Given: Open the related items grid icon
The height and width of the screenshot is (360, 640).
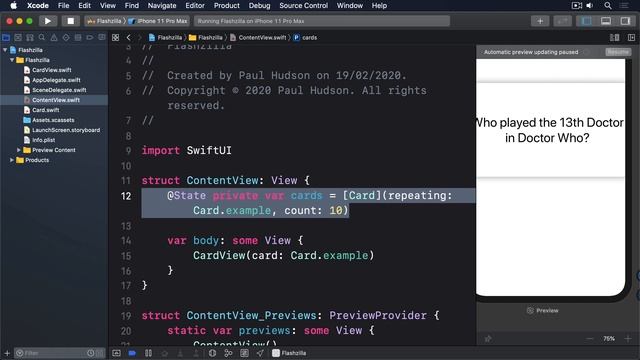Looking at the screenshot, I should coord(116,38).
